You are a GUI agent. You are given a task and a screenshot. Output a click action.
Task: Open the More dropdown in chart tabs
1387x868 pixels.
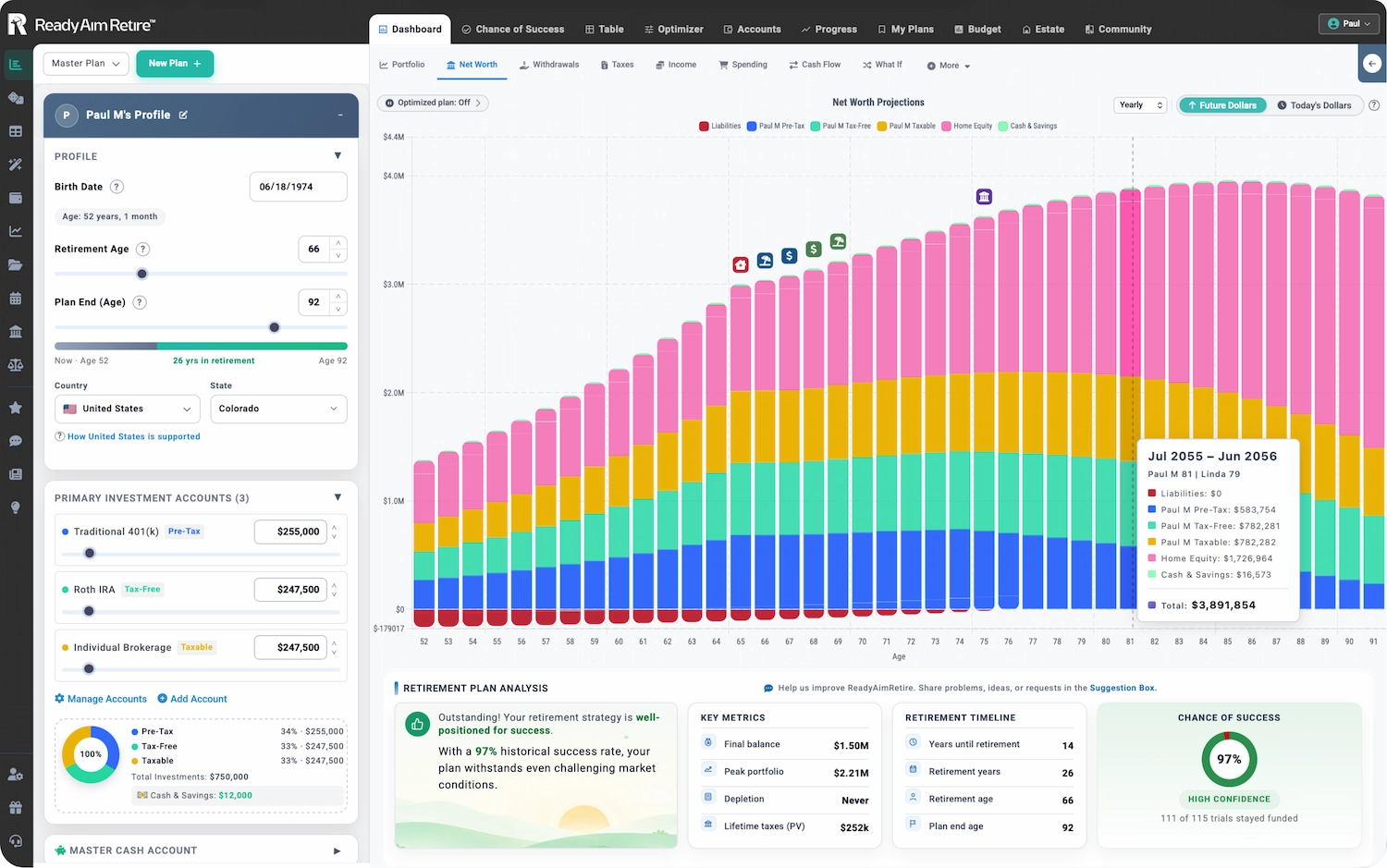949,66
